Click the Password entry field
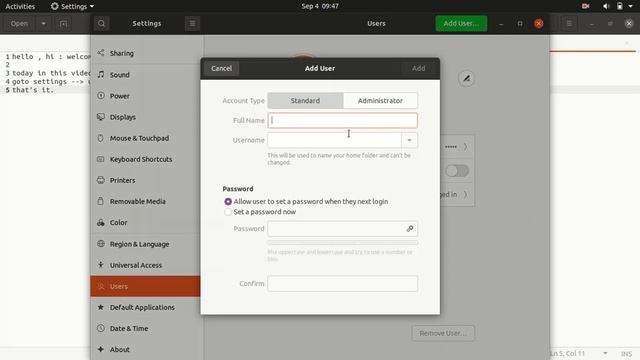The image size is (640, 360). click(342, 229)
